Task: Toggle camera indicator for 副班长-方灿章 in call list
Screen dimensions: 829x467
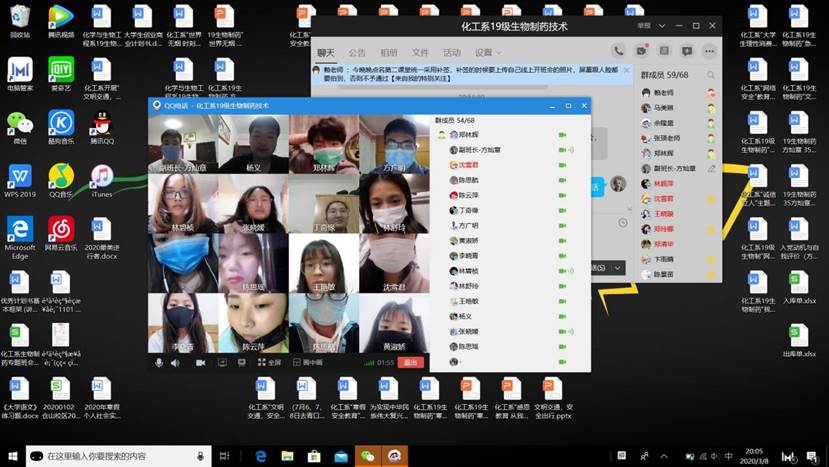Action: point(562,150)
